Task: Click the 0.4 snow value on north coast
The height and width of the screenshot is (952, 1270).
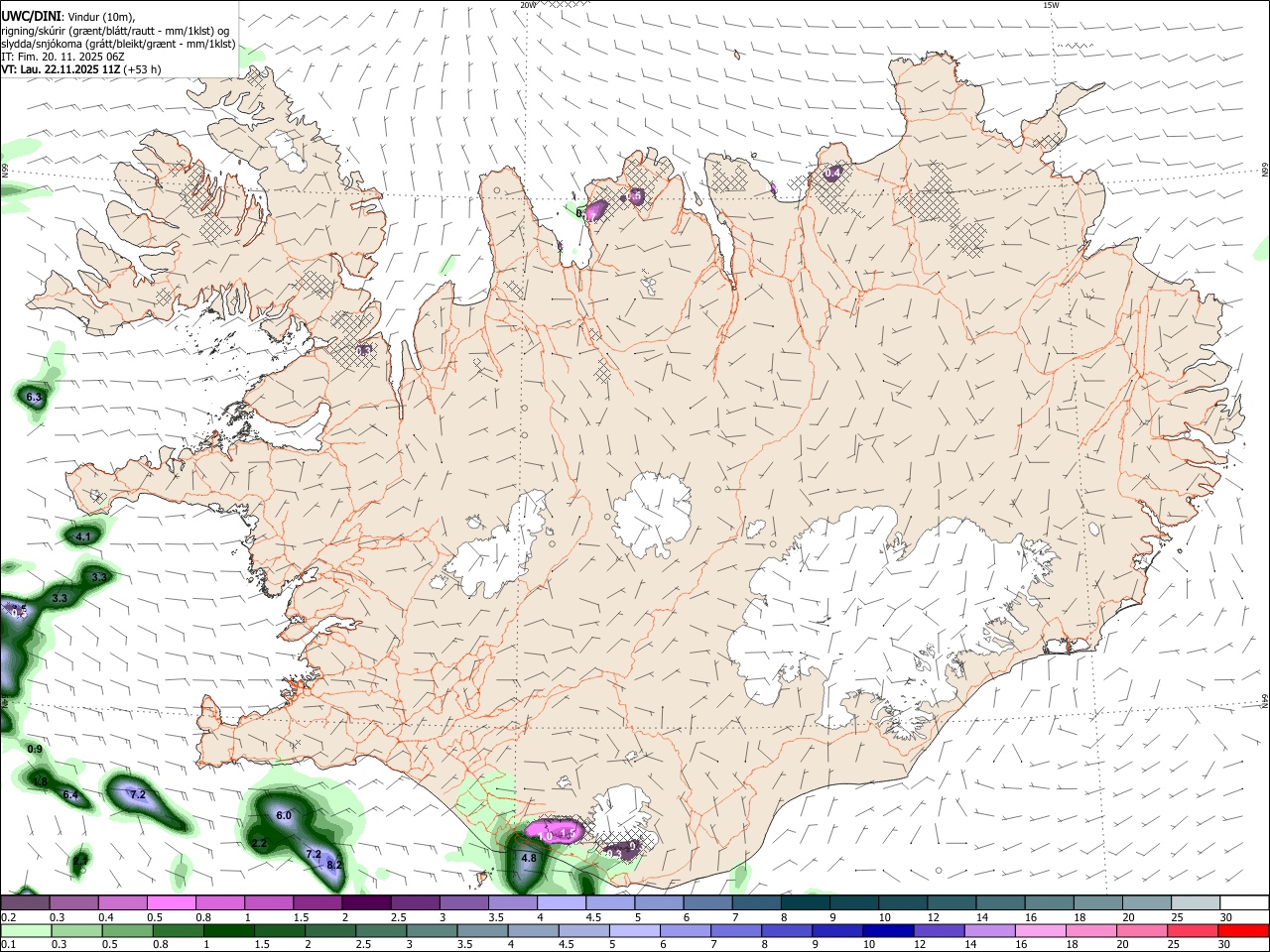Action: (x=833, y=173)
